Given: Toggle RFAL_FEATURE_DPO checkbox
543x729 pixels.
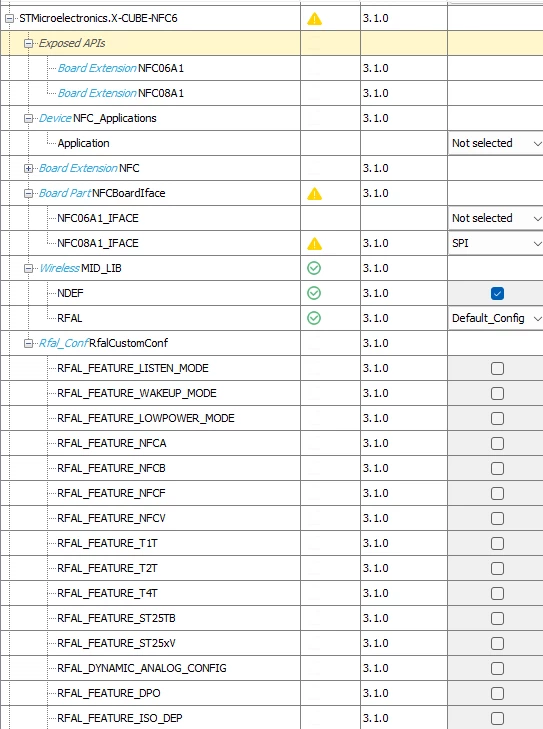Looking at the screenshot, I should (497, 693).
